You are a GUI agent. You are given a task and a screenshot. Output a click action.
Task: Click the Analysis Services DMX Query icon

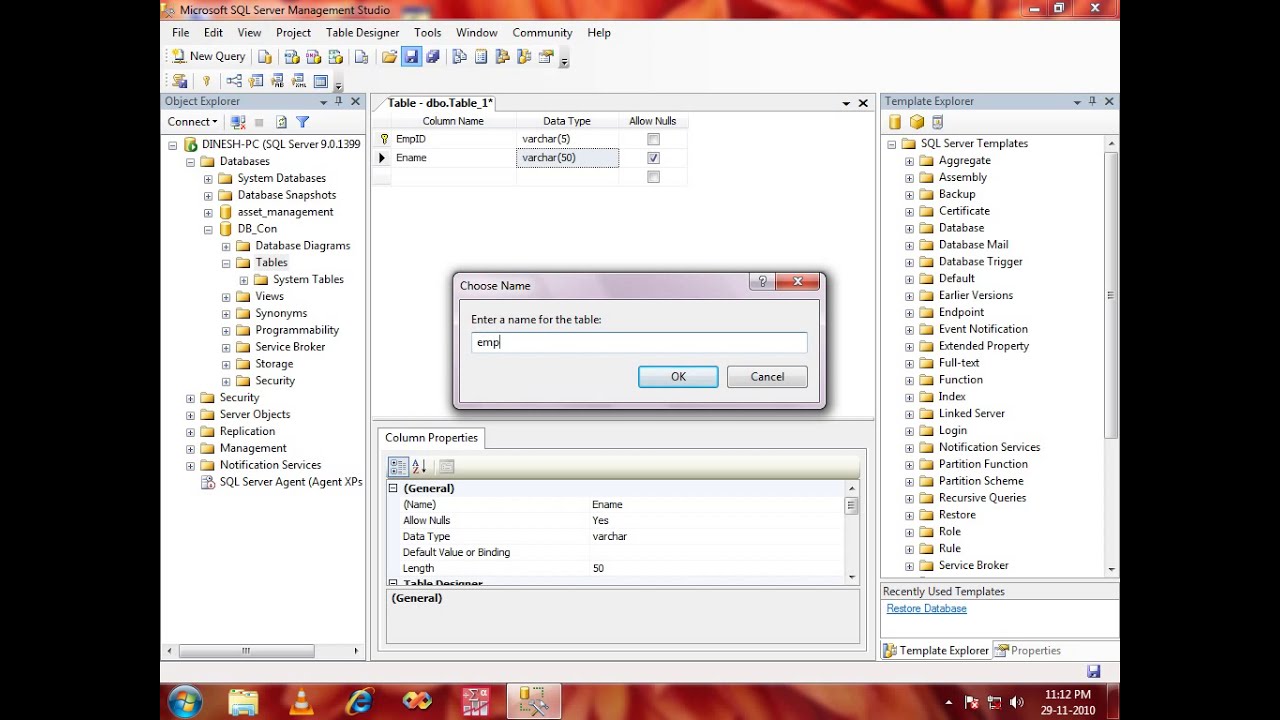pos(313,57)
